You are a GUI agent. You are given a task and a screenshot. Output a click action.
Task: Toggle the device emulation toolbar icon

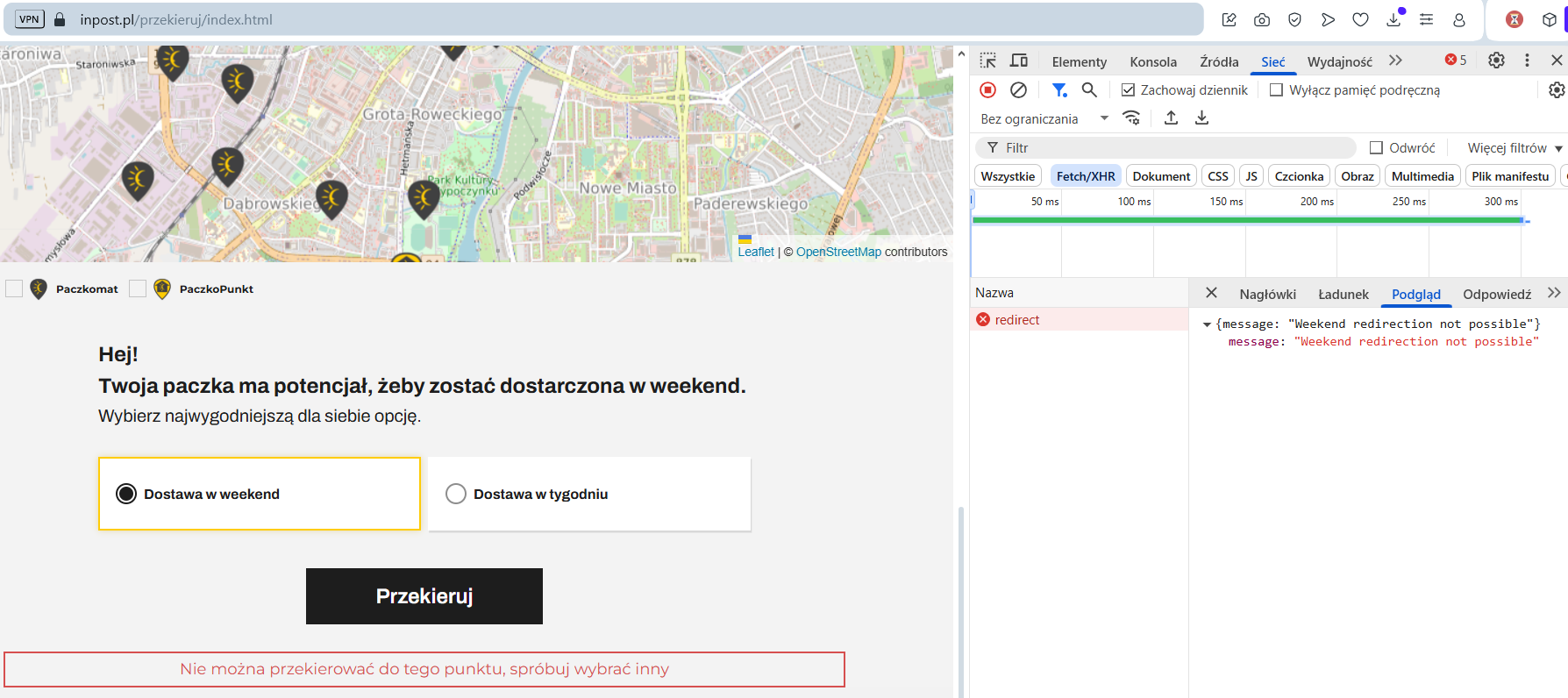pyautogui.click(x=1019, y=61)
